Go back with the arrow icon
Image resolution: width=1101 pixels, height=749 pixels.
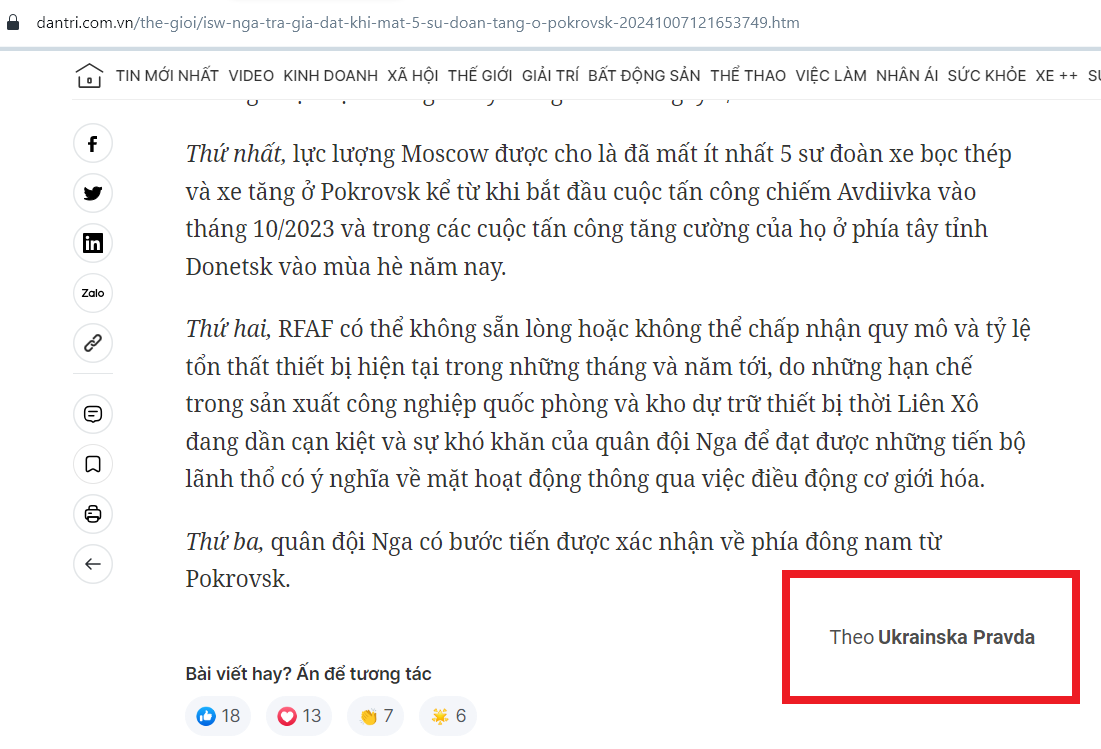(x=93, y=564)
